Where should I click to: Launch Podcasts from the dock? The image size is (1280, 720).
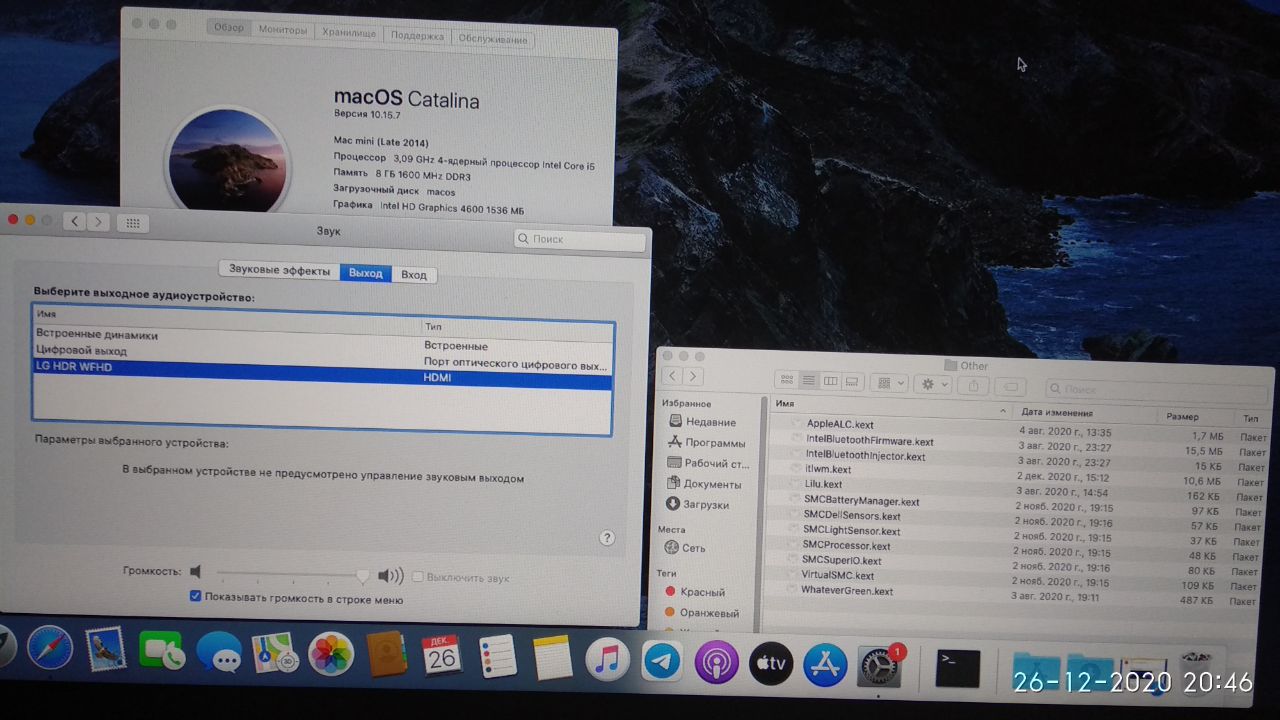716,662
